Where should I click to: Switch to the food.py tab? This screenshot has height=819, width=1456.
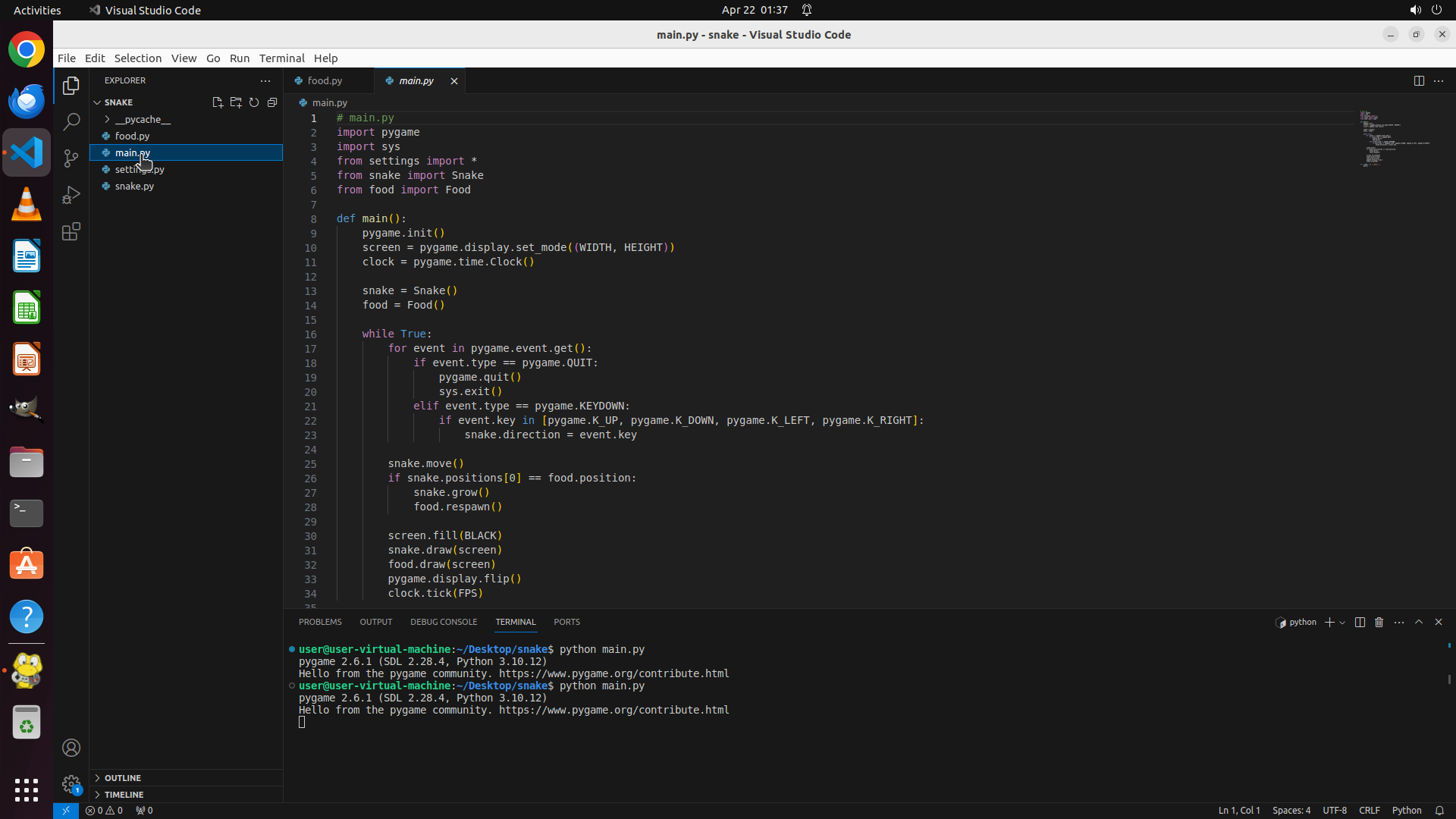click(325, 80)
